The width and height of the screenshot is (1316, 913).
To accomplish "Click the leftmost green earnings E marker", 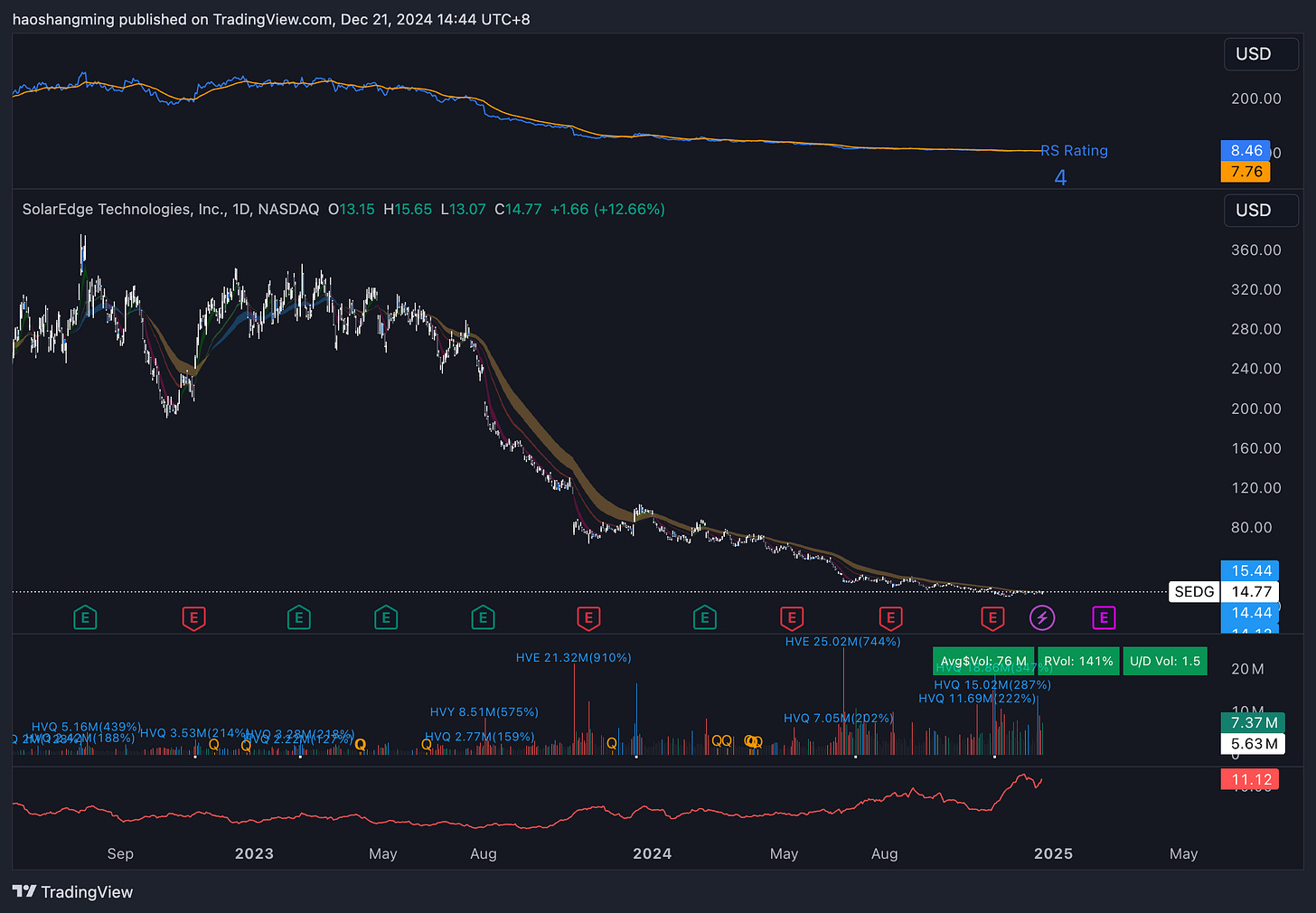I will tap(85, 618).
